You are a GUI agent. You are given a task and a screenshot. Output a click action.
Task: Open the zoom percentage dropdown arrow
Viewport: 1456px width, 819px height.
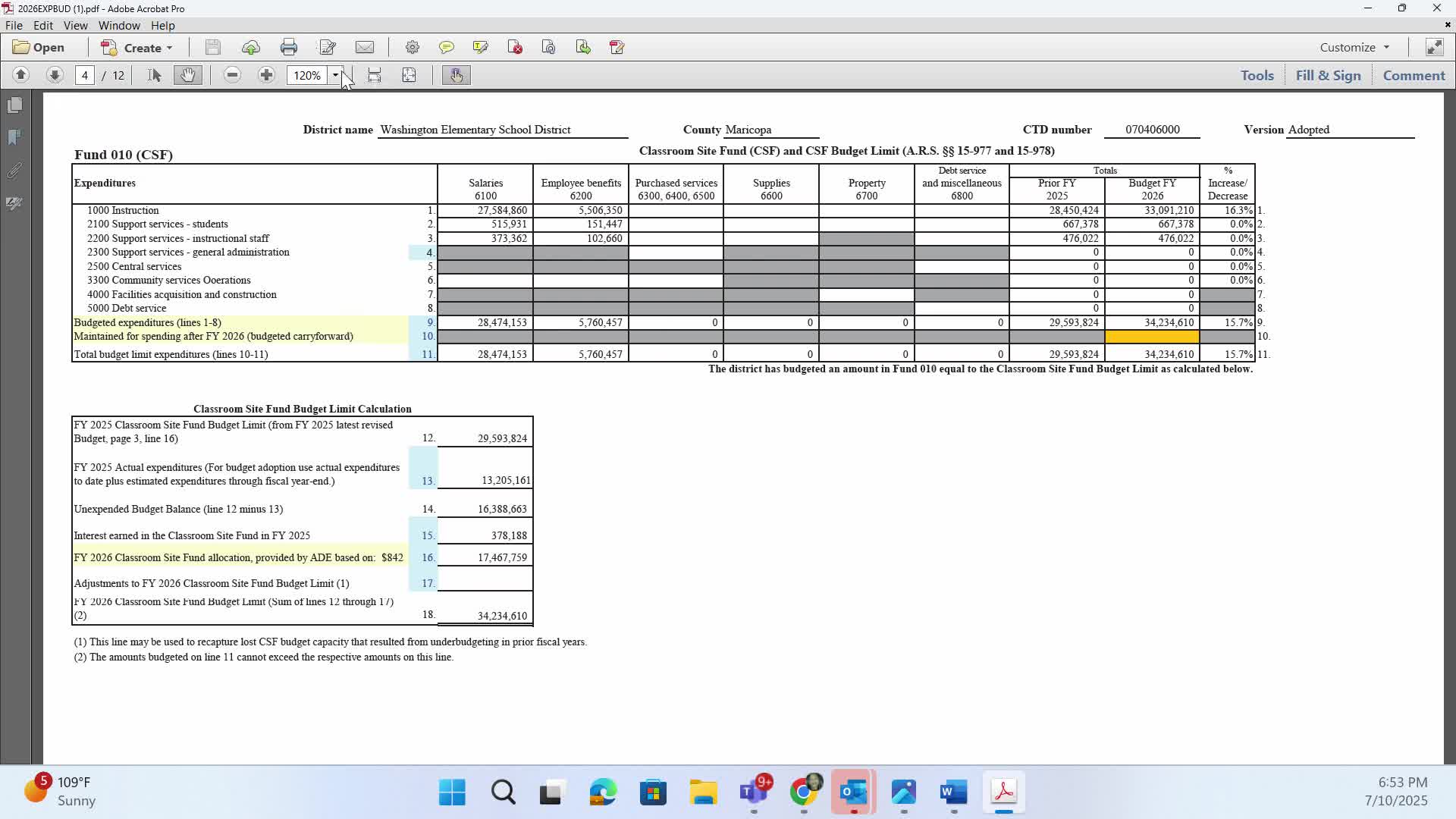(x=335, y=75)
